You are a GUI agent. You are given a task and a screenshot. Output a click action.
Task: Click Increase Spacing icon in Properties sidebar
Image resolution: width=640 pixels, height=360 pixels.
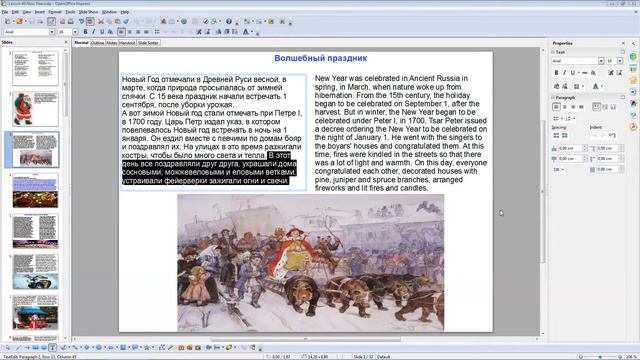556,136
